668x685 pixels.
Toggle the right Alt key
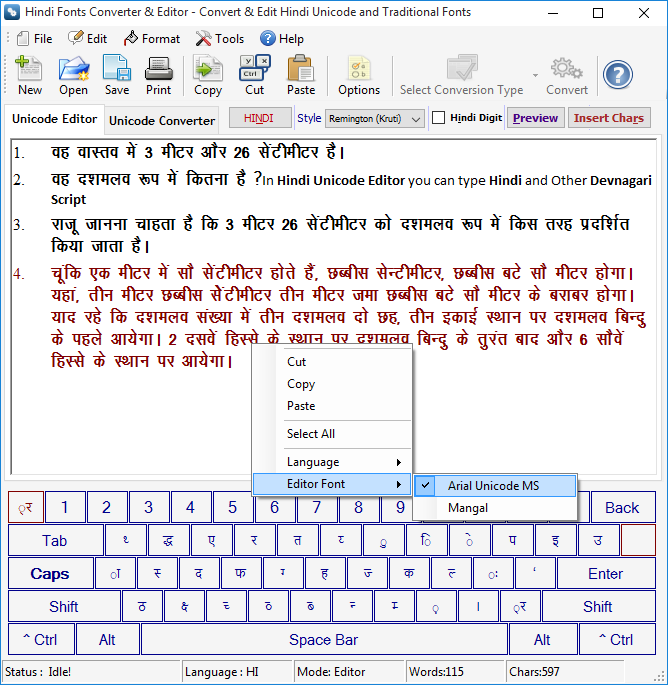(543, 640)
